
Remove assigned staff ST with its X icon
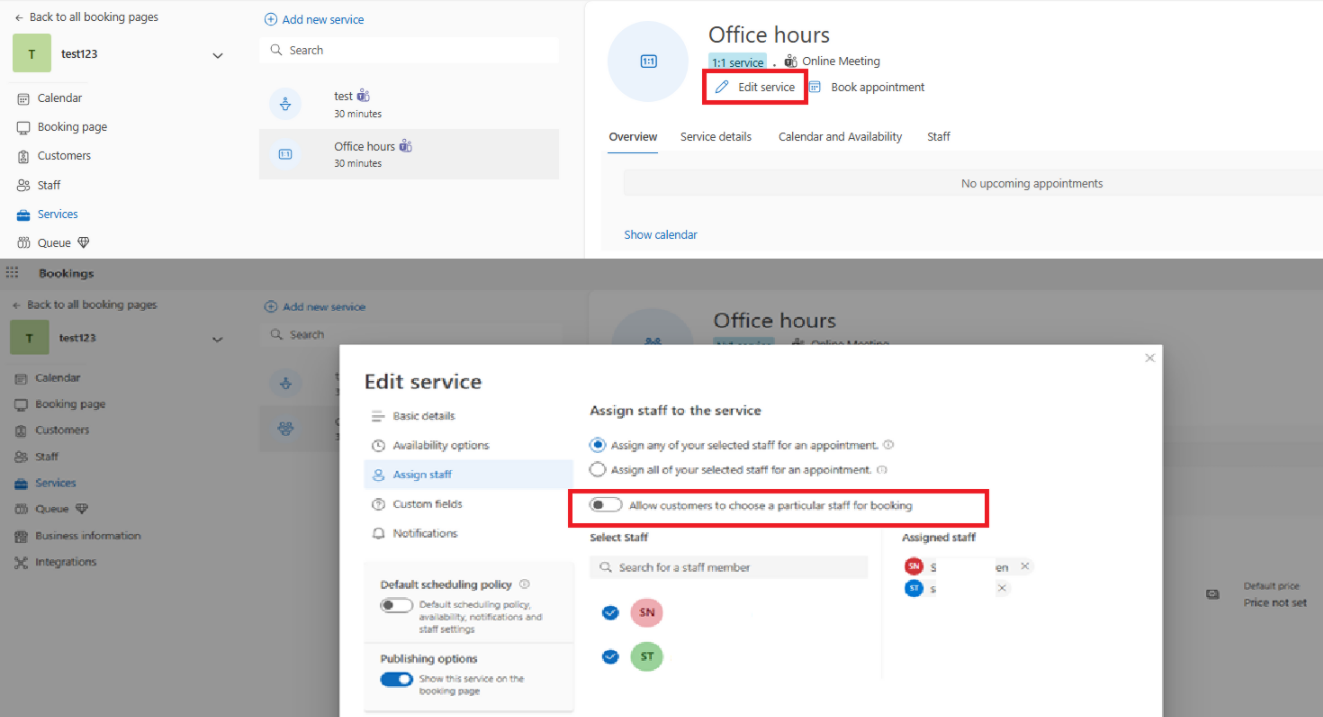coord(1002,588)
